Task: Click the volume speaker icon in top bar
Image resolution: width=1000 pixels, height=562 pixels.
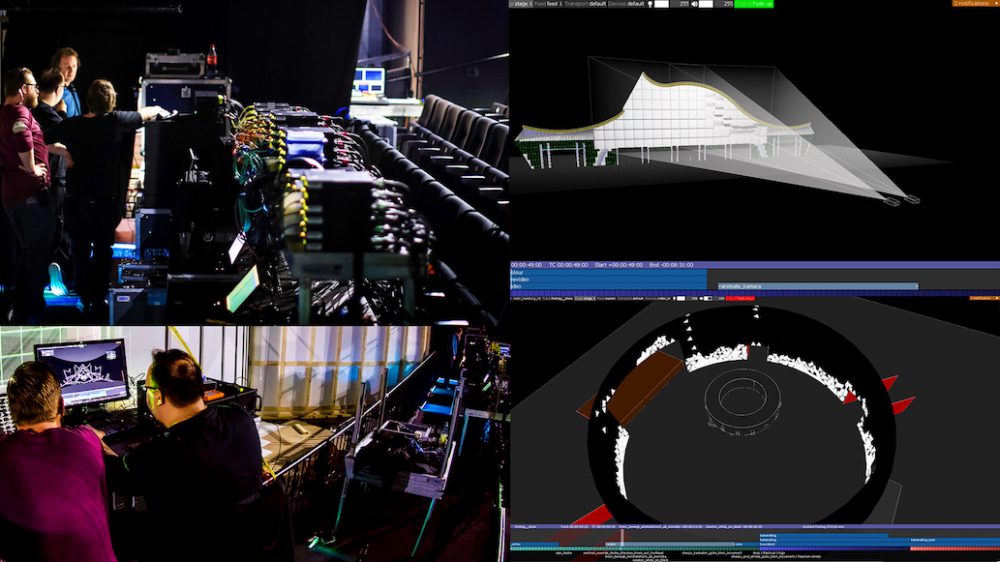Action: click(x=693, y=4)
